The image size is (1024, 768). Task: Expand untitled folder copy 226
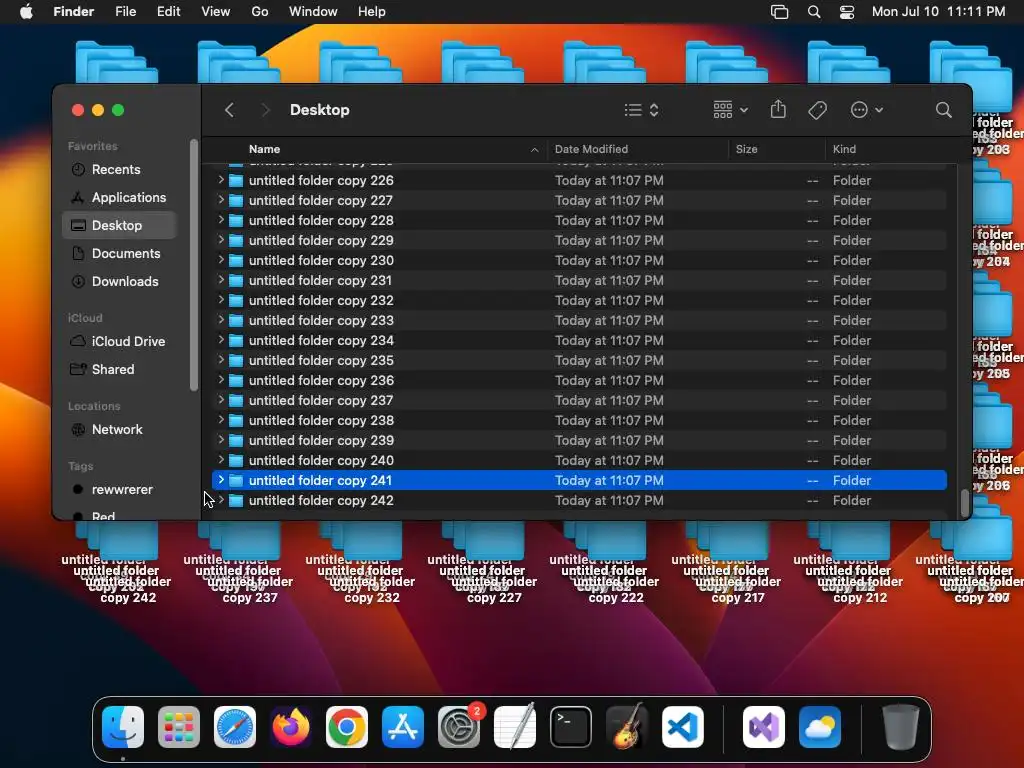click(x=221, y=180)
